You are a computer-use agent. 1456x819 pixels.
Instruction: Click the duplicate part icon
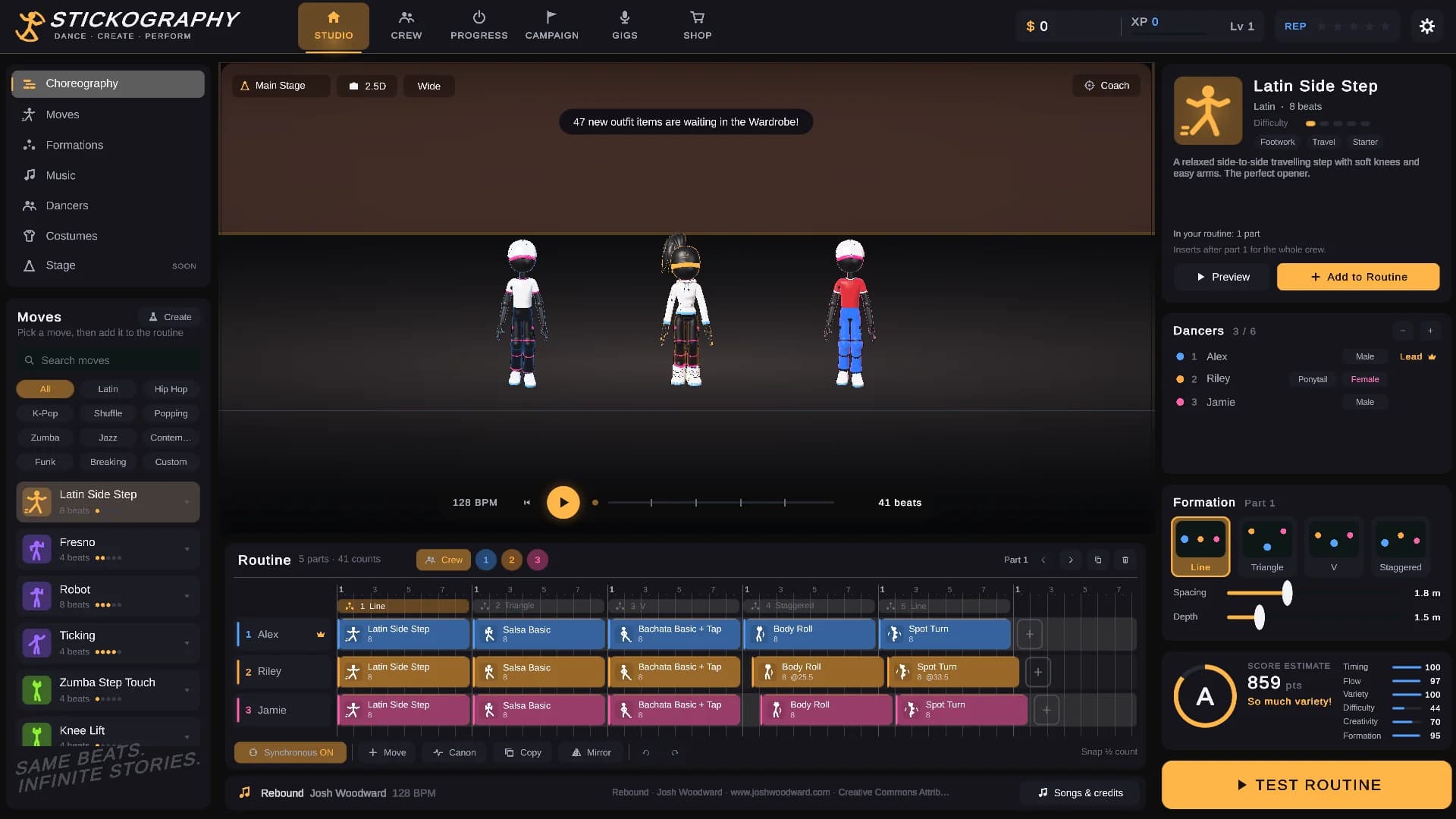point(1098,560)
